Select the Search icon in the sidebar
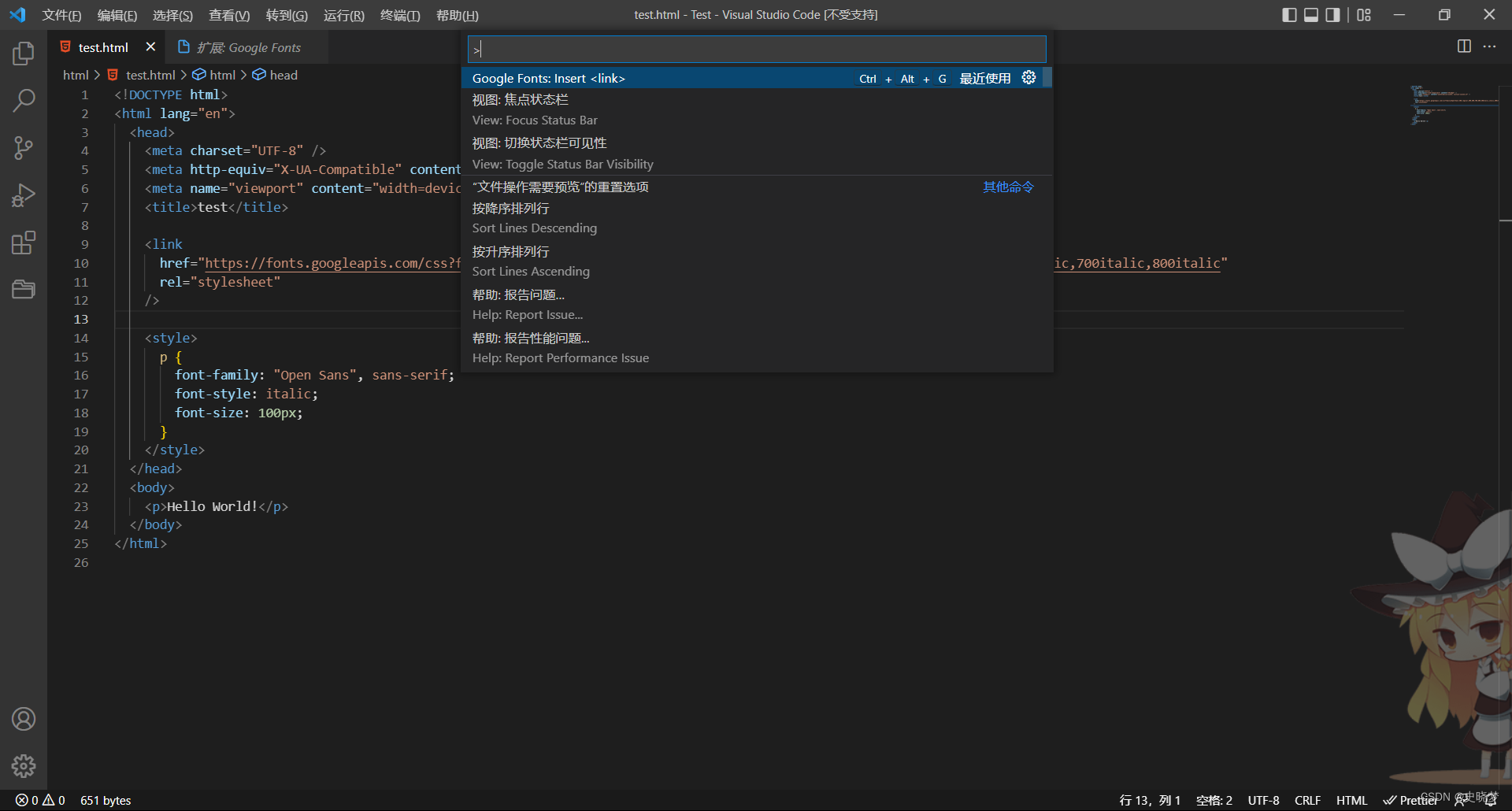Image resolution: width=1512 pixels, height=811 pixels. (x=23, y=101)
